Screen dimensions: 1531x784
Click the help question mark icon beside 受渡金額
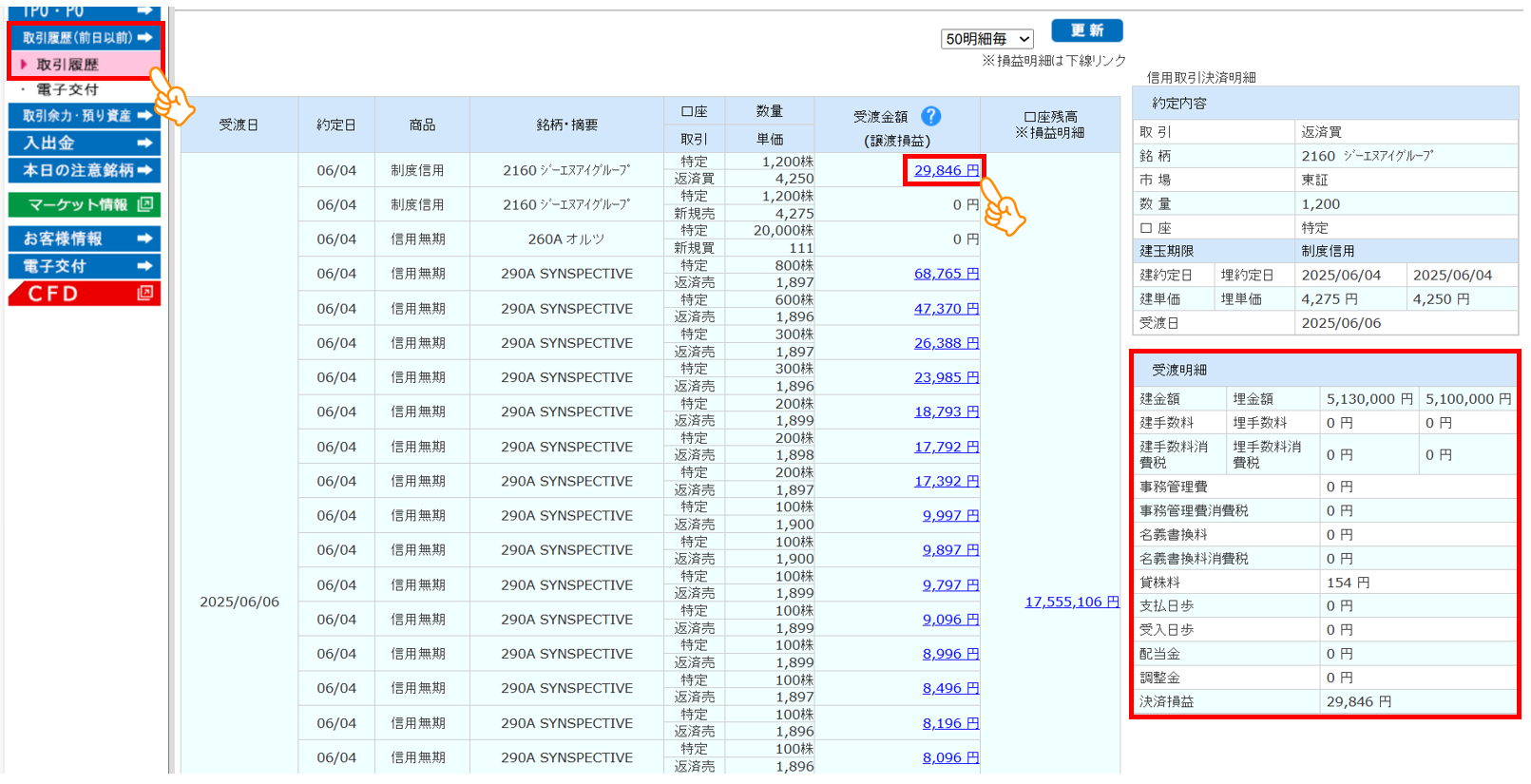tap(930, 116)
